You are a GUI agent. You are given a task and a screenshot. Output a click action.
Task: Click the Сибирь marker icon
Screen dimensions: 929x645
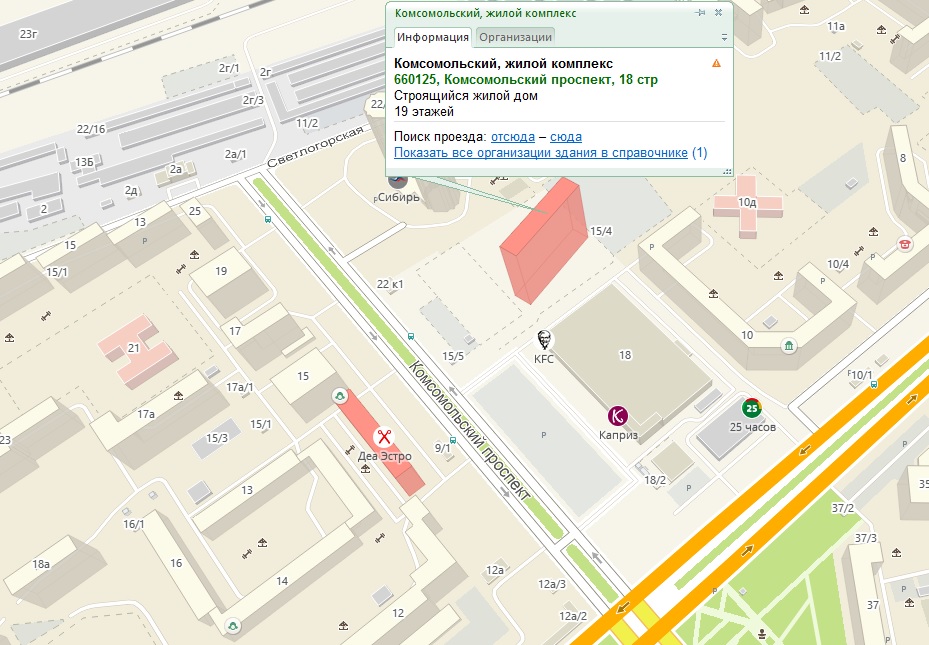point(398,180)
